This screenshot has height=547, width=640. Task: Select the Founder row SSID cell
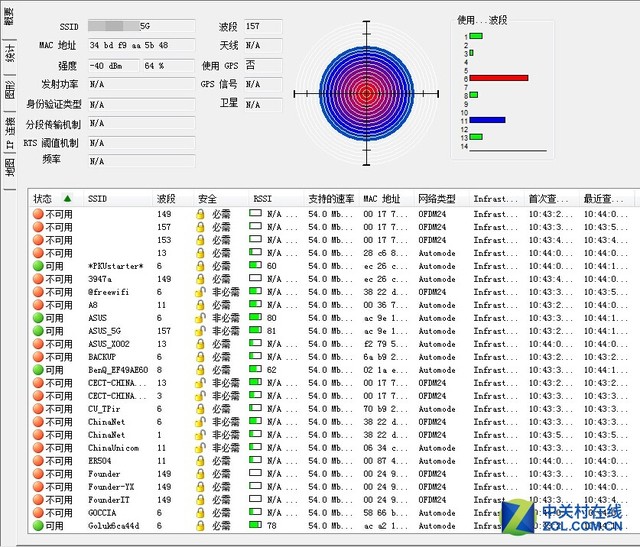pyautogui.click(x=104, y=474)
